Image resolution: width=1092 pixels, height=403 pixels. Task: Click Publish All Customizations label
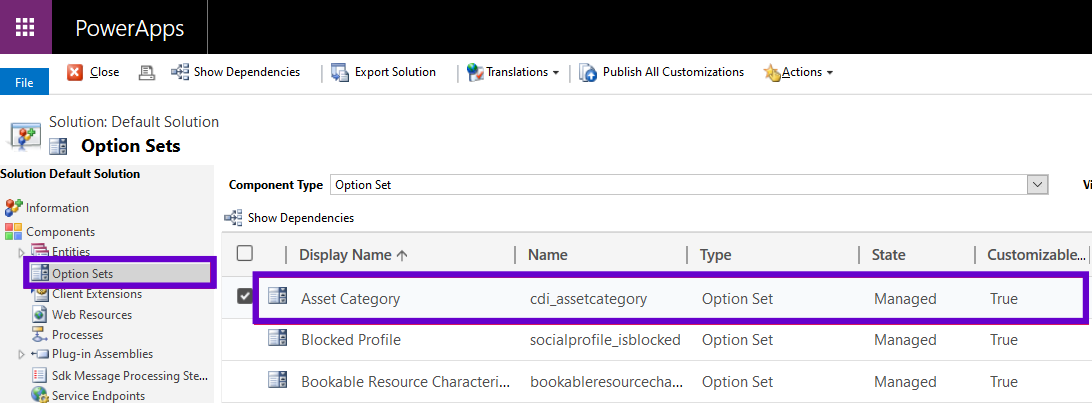coord(673,72)
